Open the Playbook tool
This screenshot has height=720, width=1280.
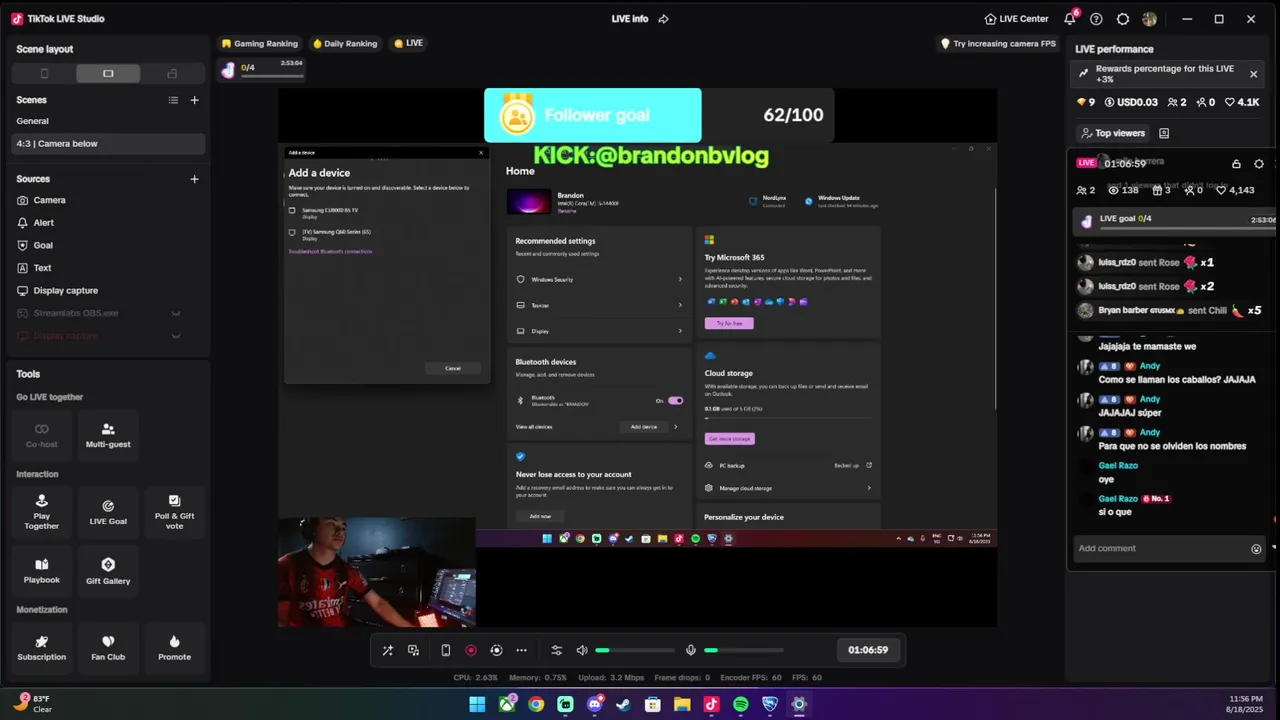[42, 571]
